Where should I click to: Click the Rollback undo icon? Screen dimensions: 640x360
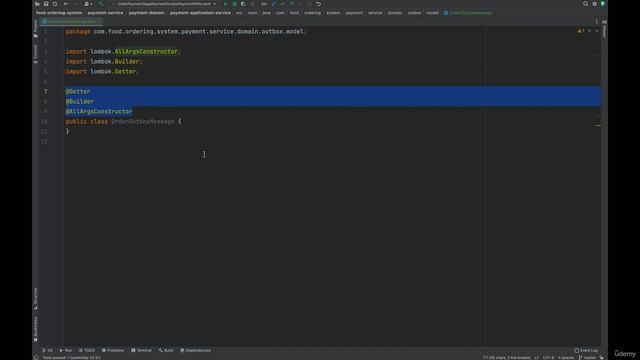(319, 4)
